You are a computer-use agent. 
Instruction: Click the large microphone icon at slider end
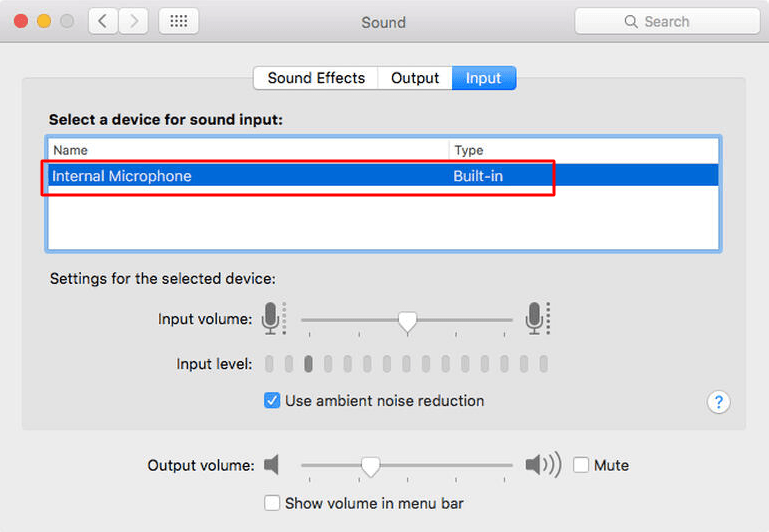(536, 319)
